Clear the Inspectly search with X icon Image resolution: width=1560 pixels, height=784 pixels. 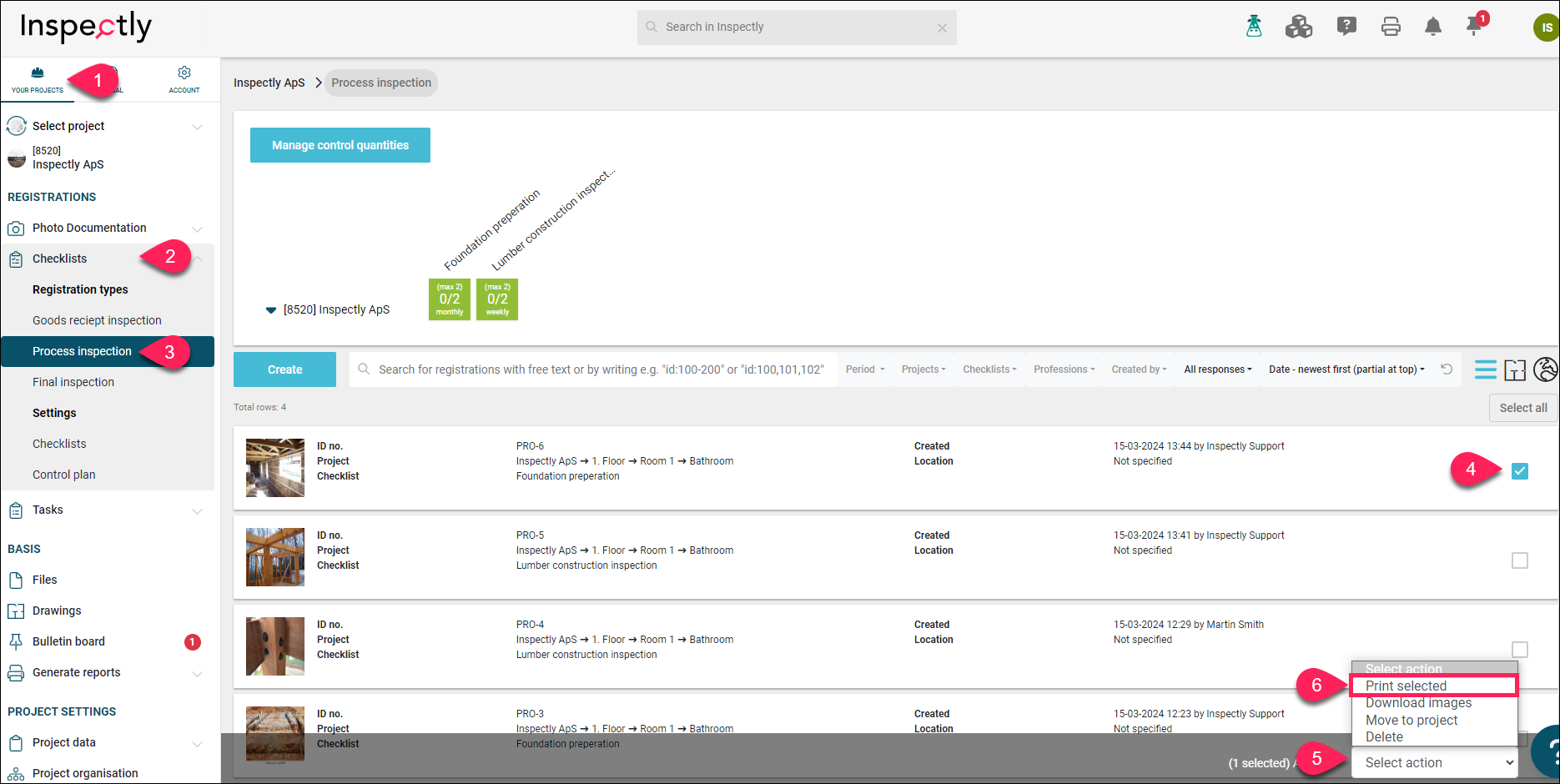tap(942, 28)
